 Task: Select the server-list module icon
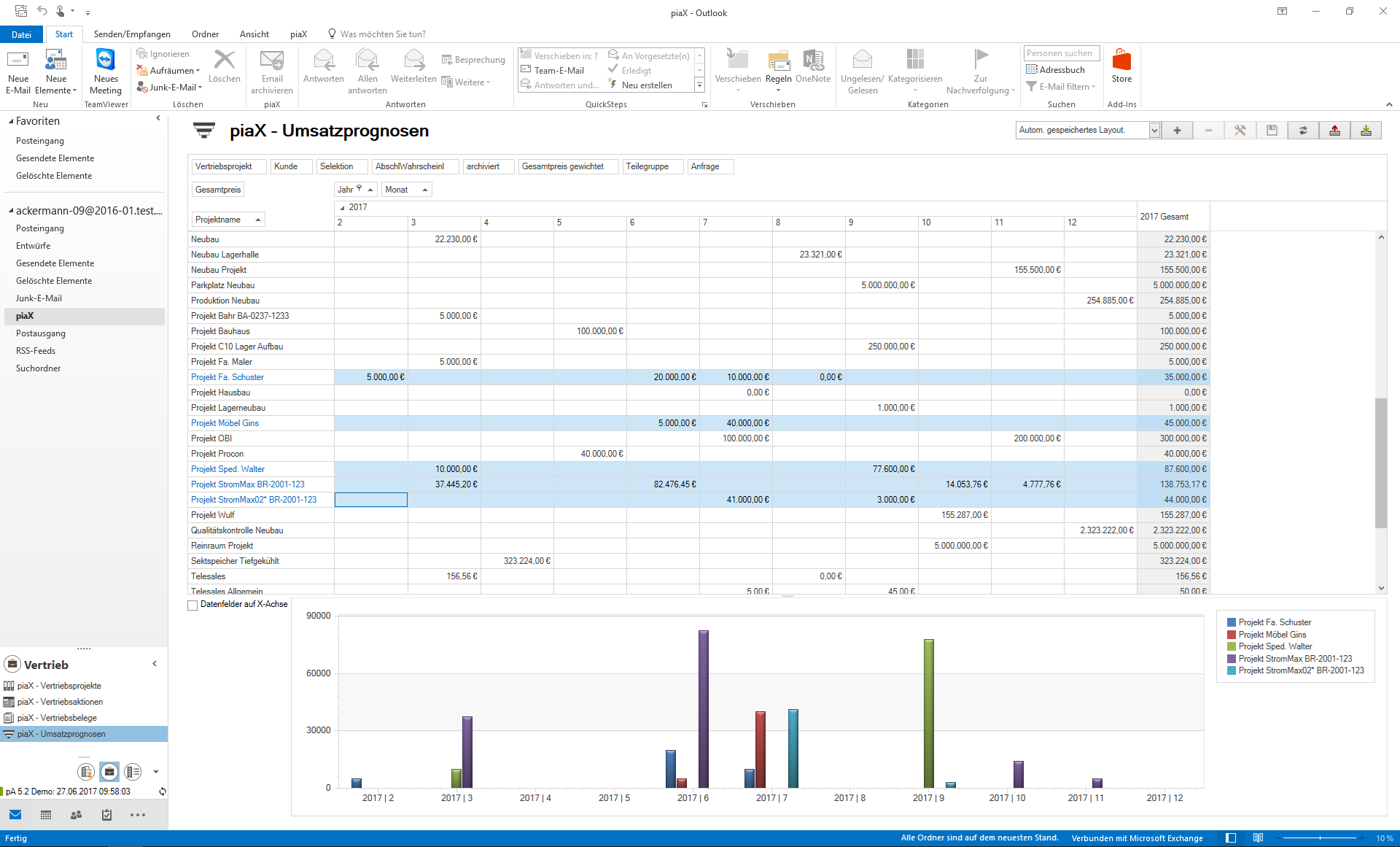[x=133, y=771]
